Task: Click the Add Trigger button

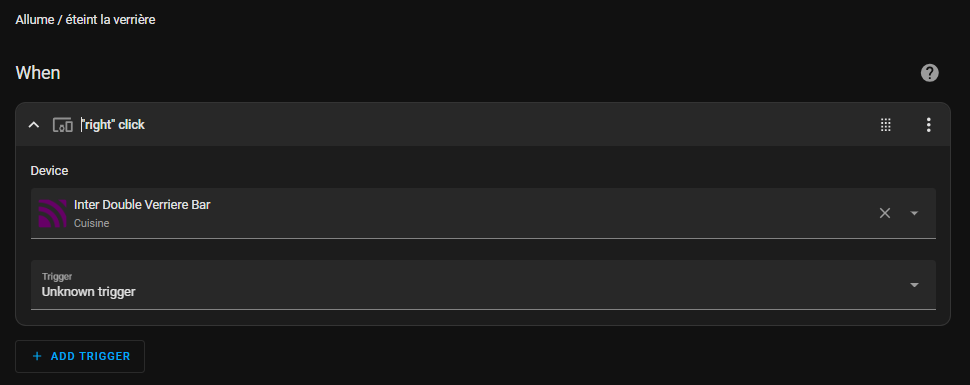Action: [x=80, y=357]
